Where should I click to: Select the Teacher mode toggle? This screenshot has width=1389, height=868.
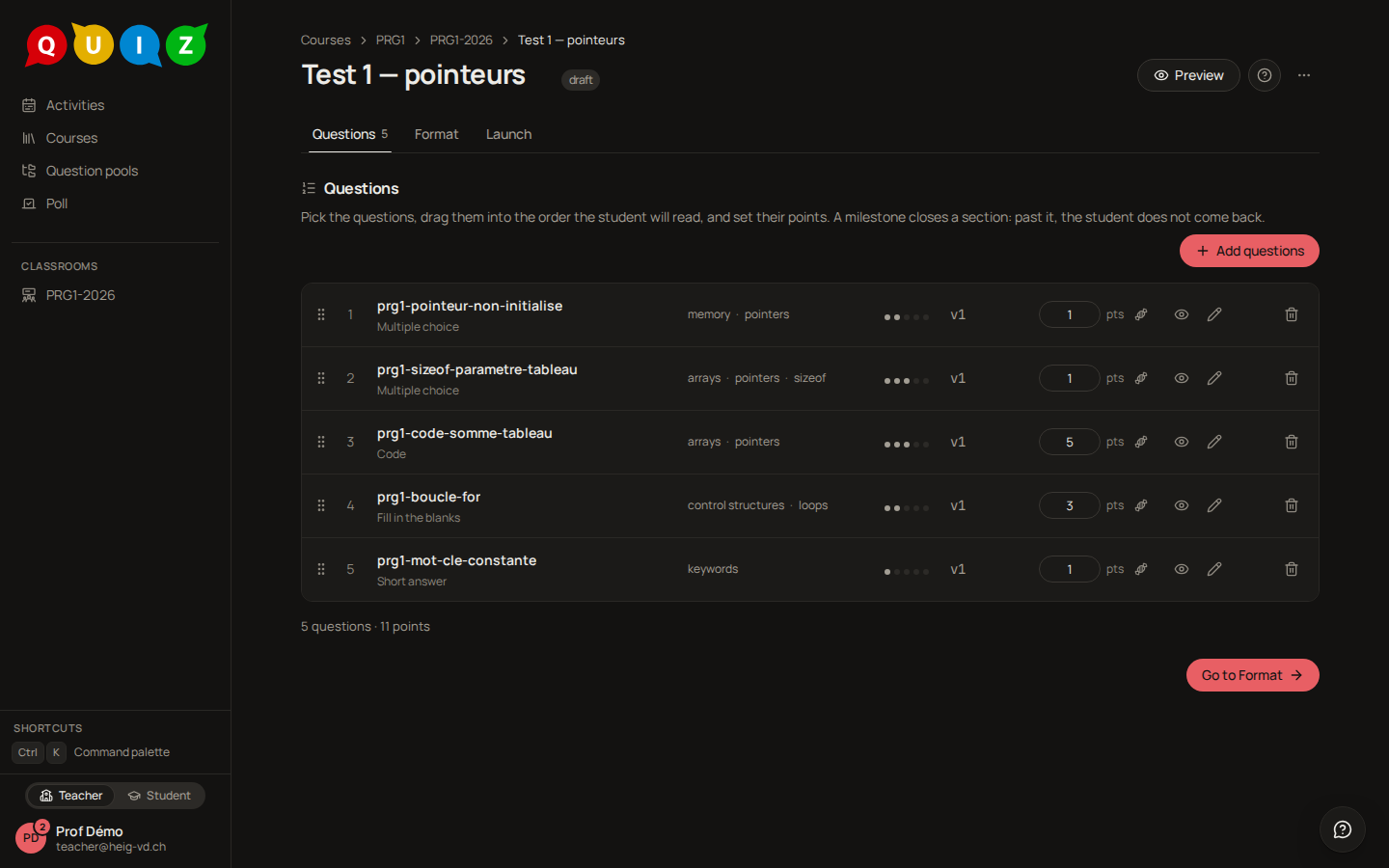pos(71,796)
